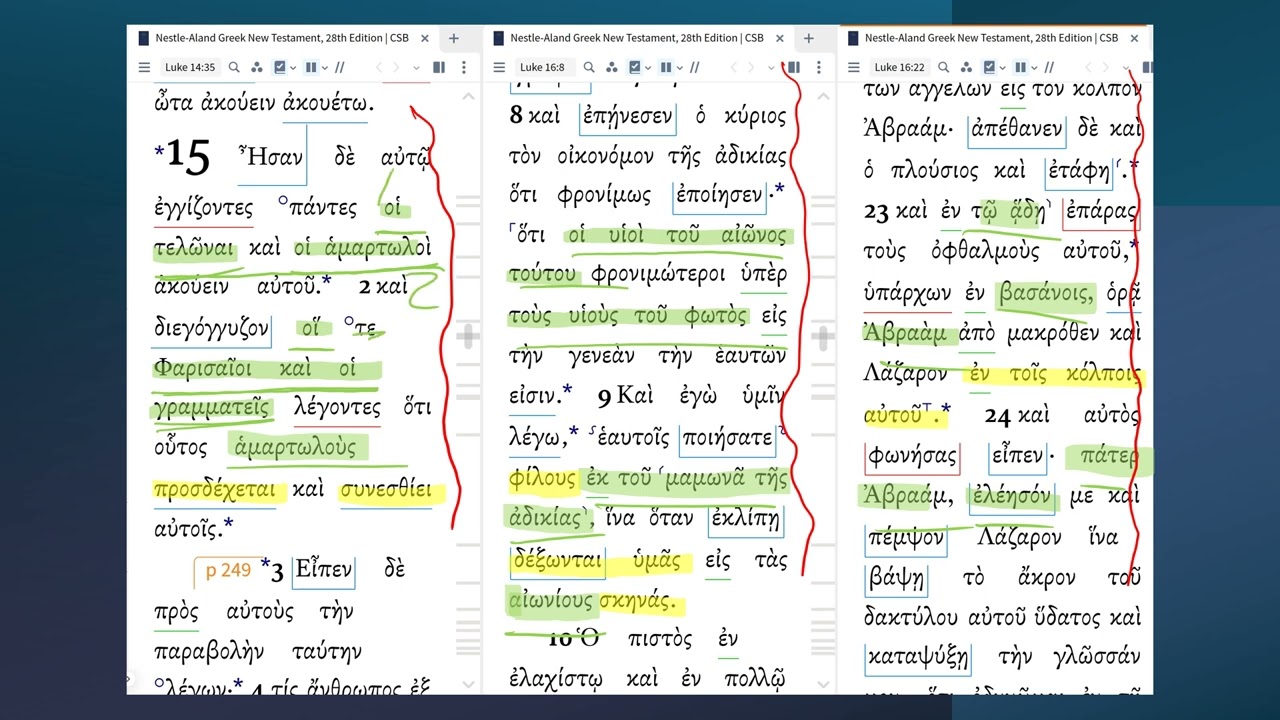
Task: Toggle formatting checkbox icon in Luke 14:35 panel
Action: click(x=280, y=67)
